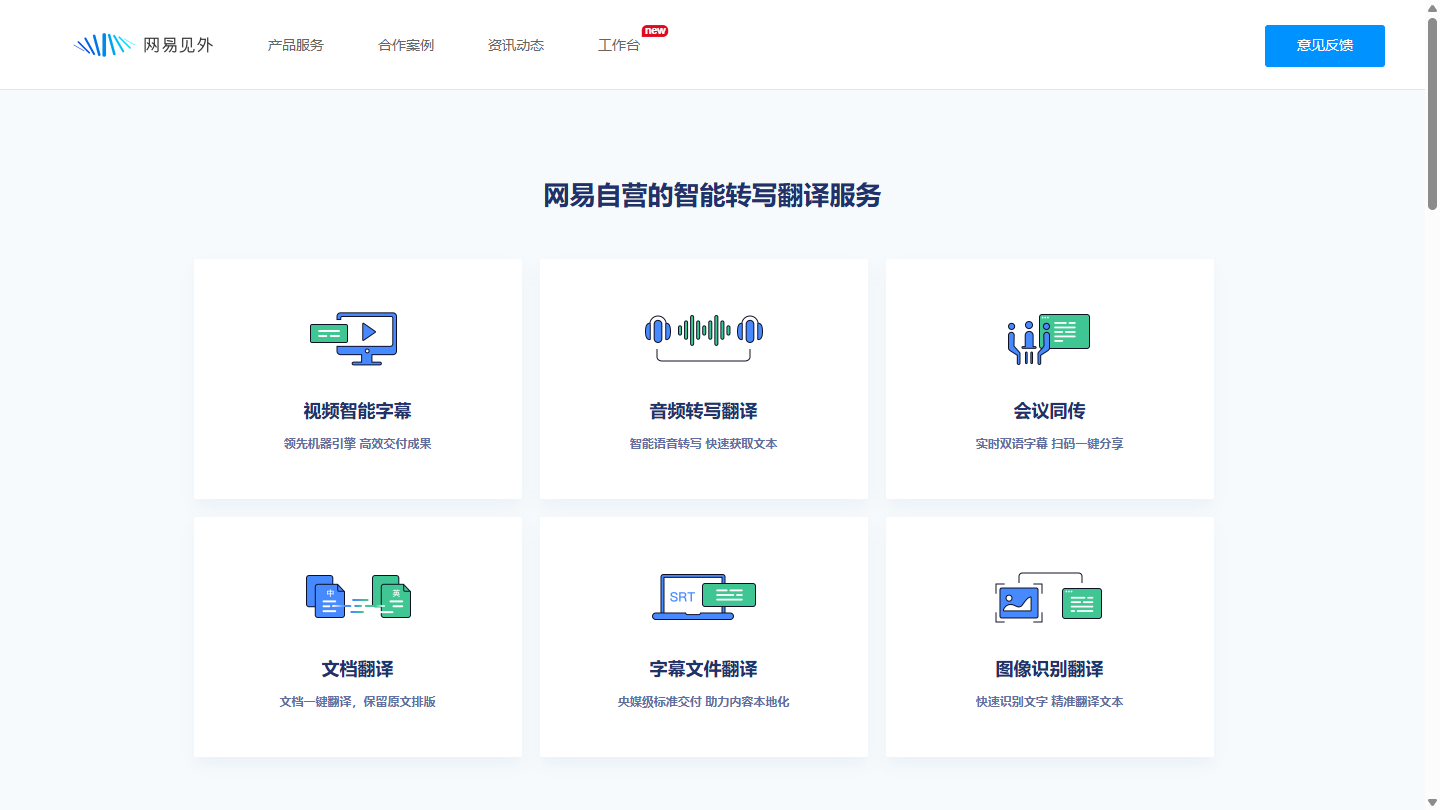Click the red new badge
The width and height of the screenshot is (1440, 810).
655,31
